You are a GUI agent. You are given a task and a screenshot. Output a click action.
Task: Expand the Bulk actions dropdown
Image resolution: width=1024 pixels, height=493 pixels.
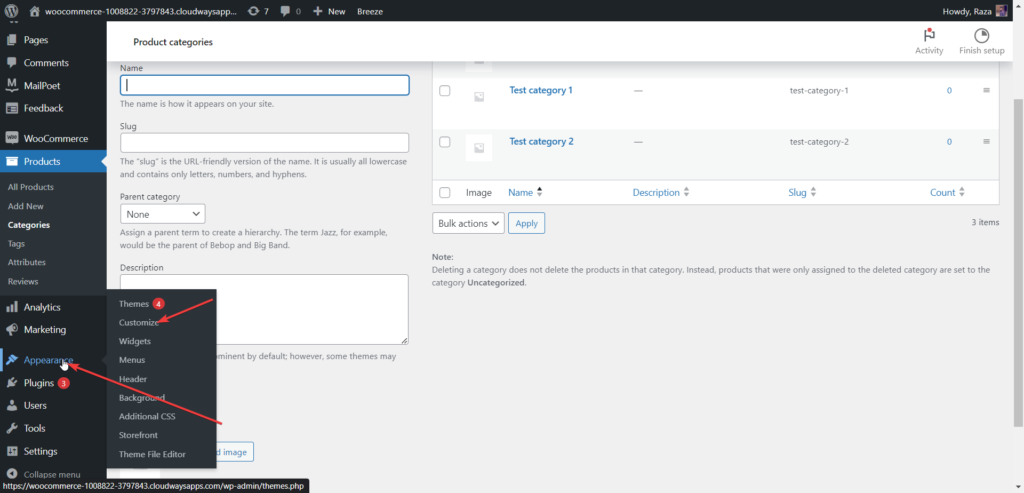click(468, 223)
